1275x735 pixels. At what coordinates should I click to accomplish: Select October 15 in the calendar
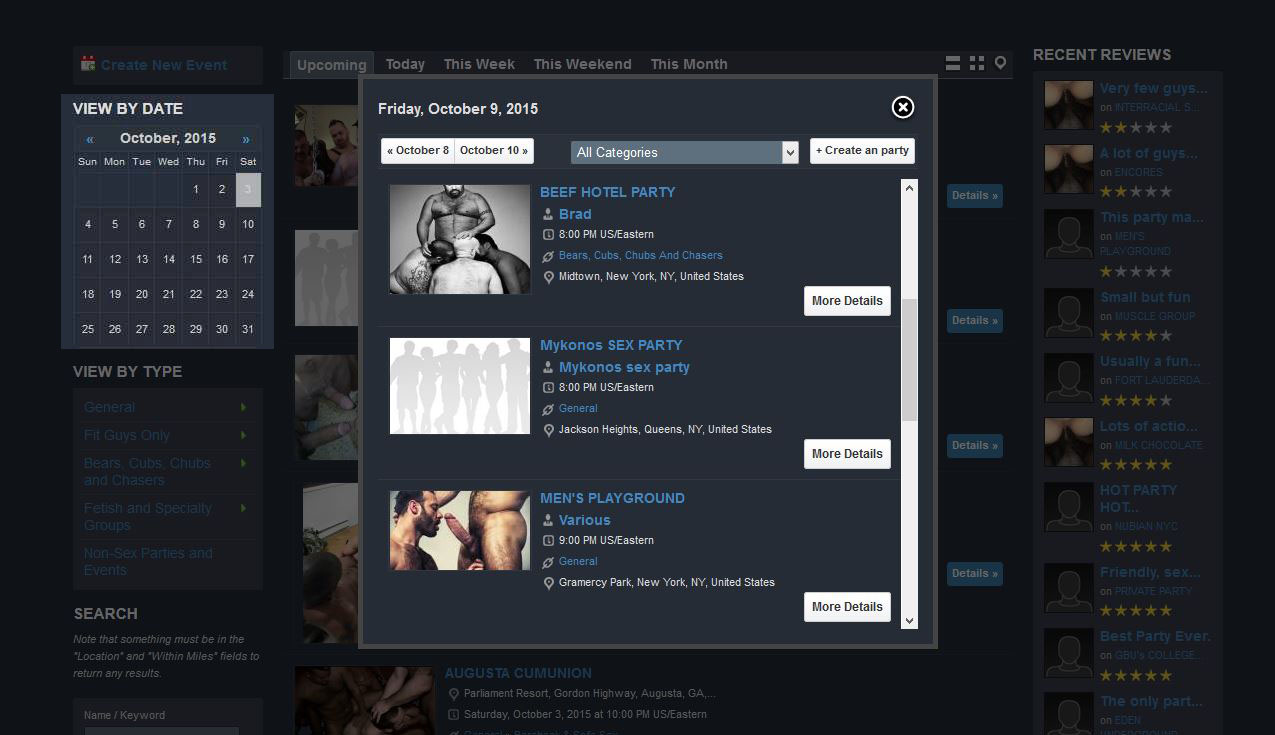point(195,259)
